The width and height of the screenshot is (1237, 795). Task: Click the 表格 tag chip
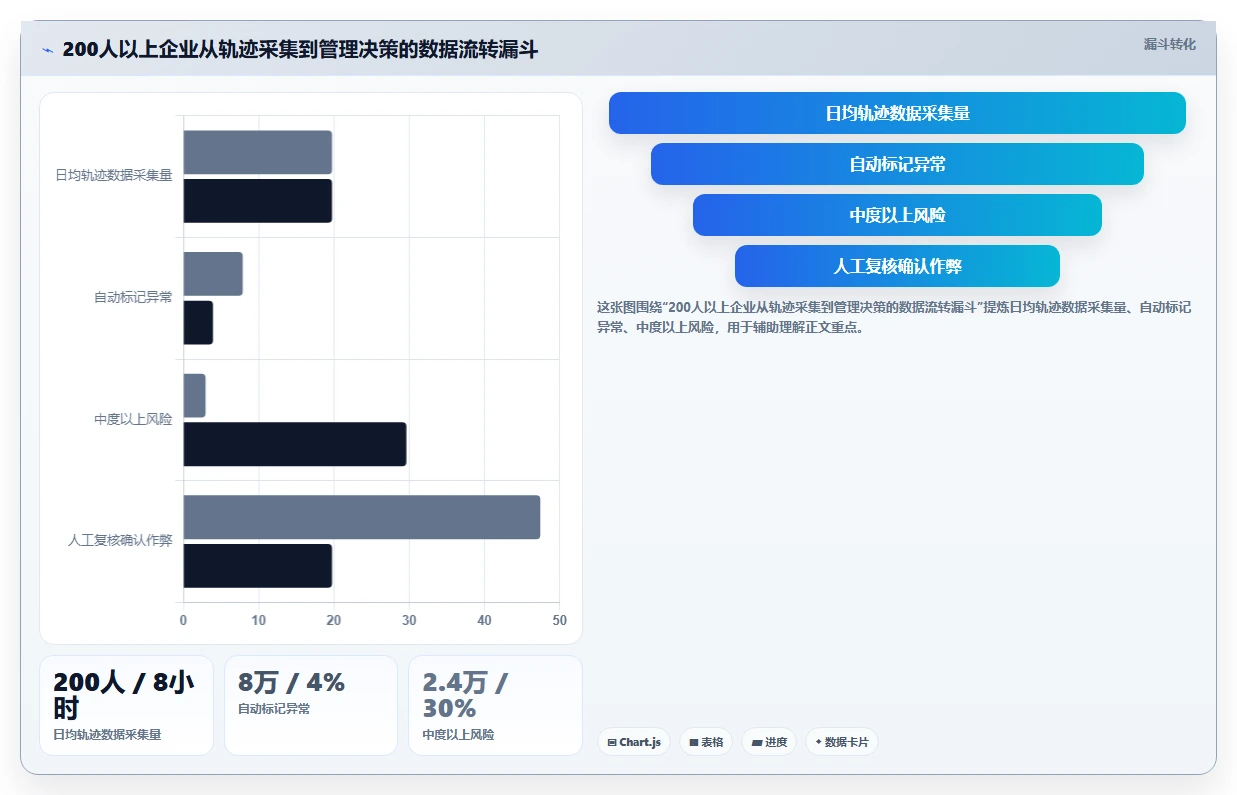pyautogui.click(x=706, y=742)
